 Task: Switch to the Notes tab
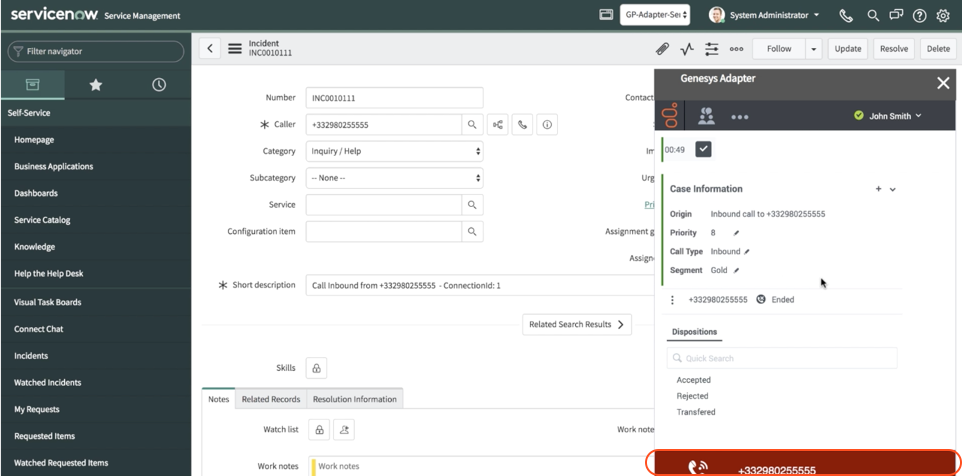coord(218,399)
